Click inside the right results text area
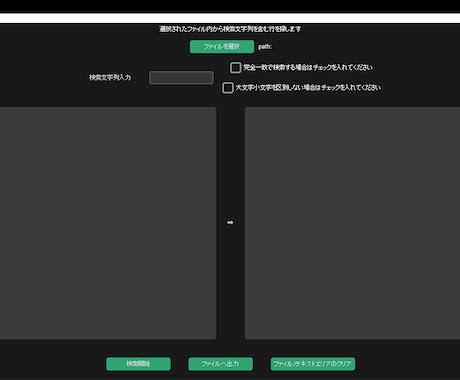This screenshot has height=380, width=460. [352, 223]
